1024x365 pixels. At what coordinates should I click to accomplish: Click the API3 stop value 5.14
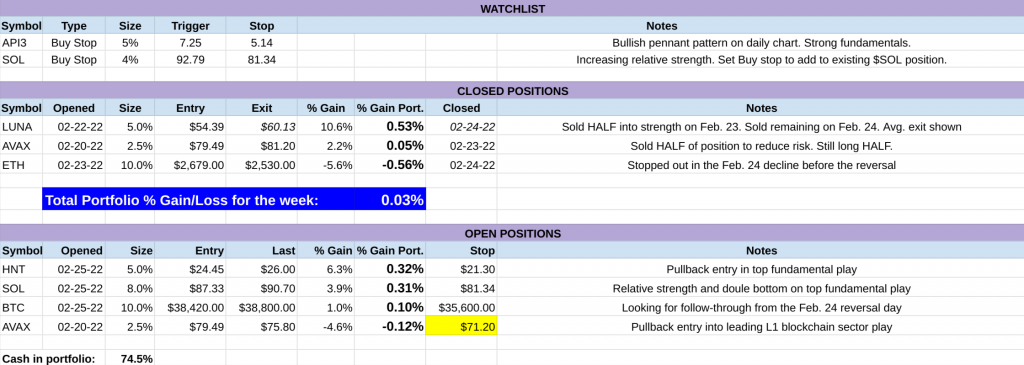point(261,43)
